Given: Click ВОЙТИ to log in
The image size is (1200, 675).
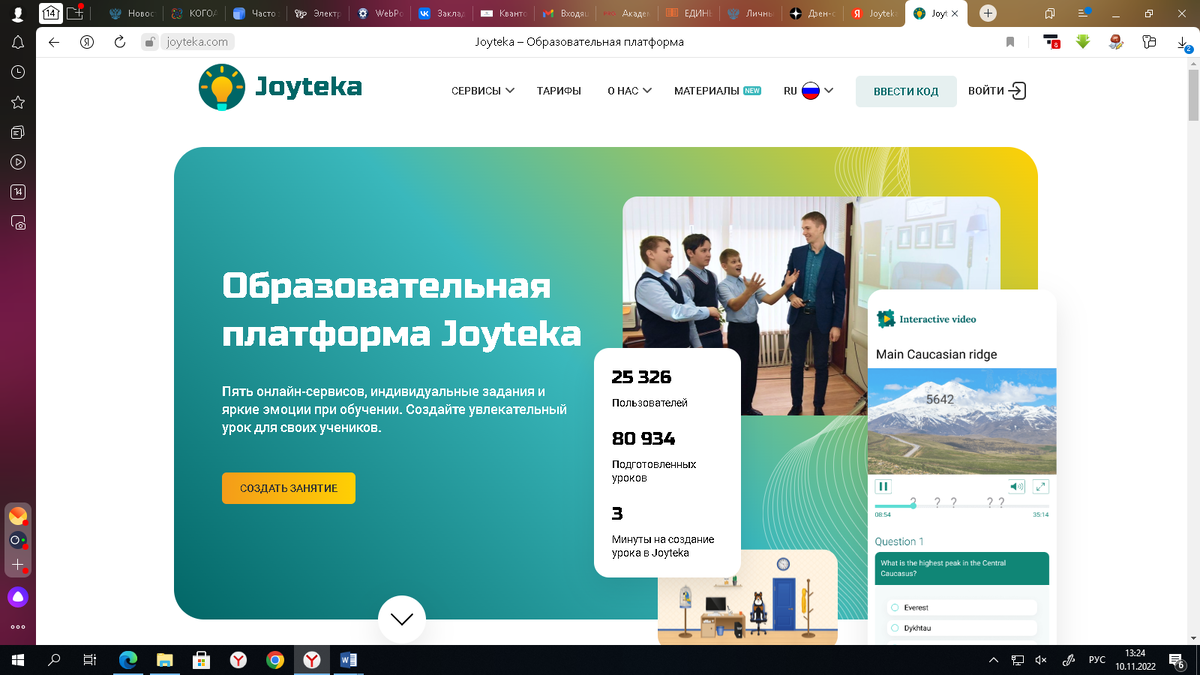Looking at the screenshot, I should (986, 91).
